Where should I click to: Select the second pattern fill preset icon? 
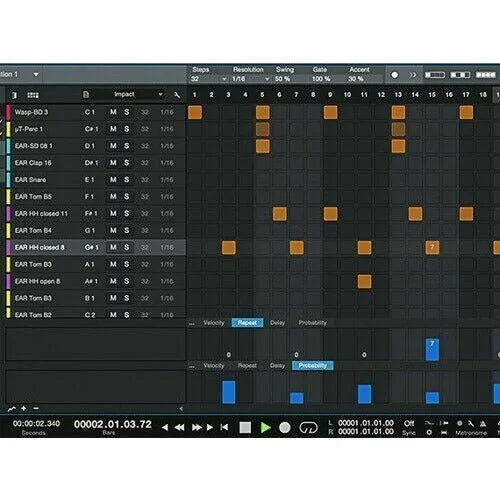point(460,75)
